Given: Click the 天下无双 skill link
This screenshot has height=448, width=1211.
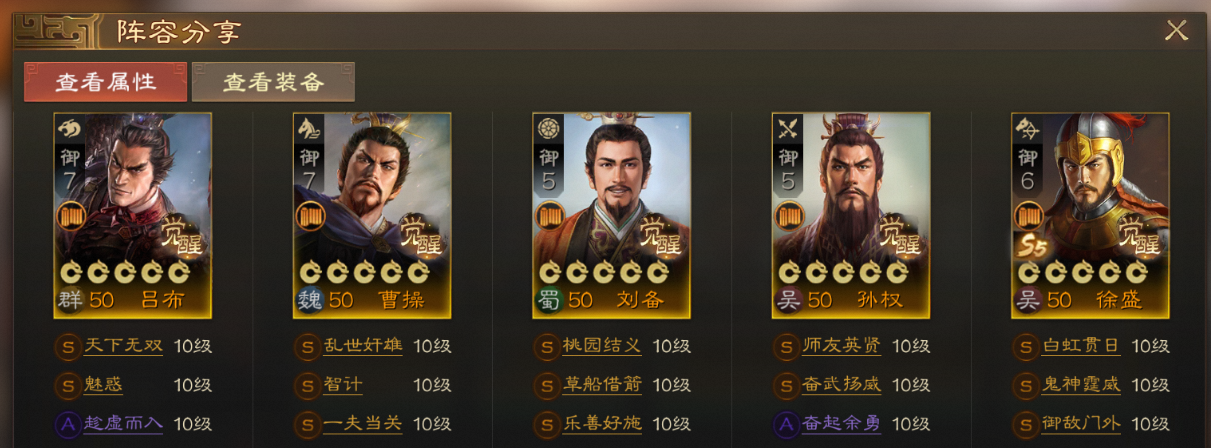Looking at the screenshot, I should click(123, 347).
